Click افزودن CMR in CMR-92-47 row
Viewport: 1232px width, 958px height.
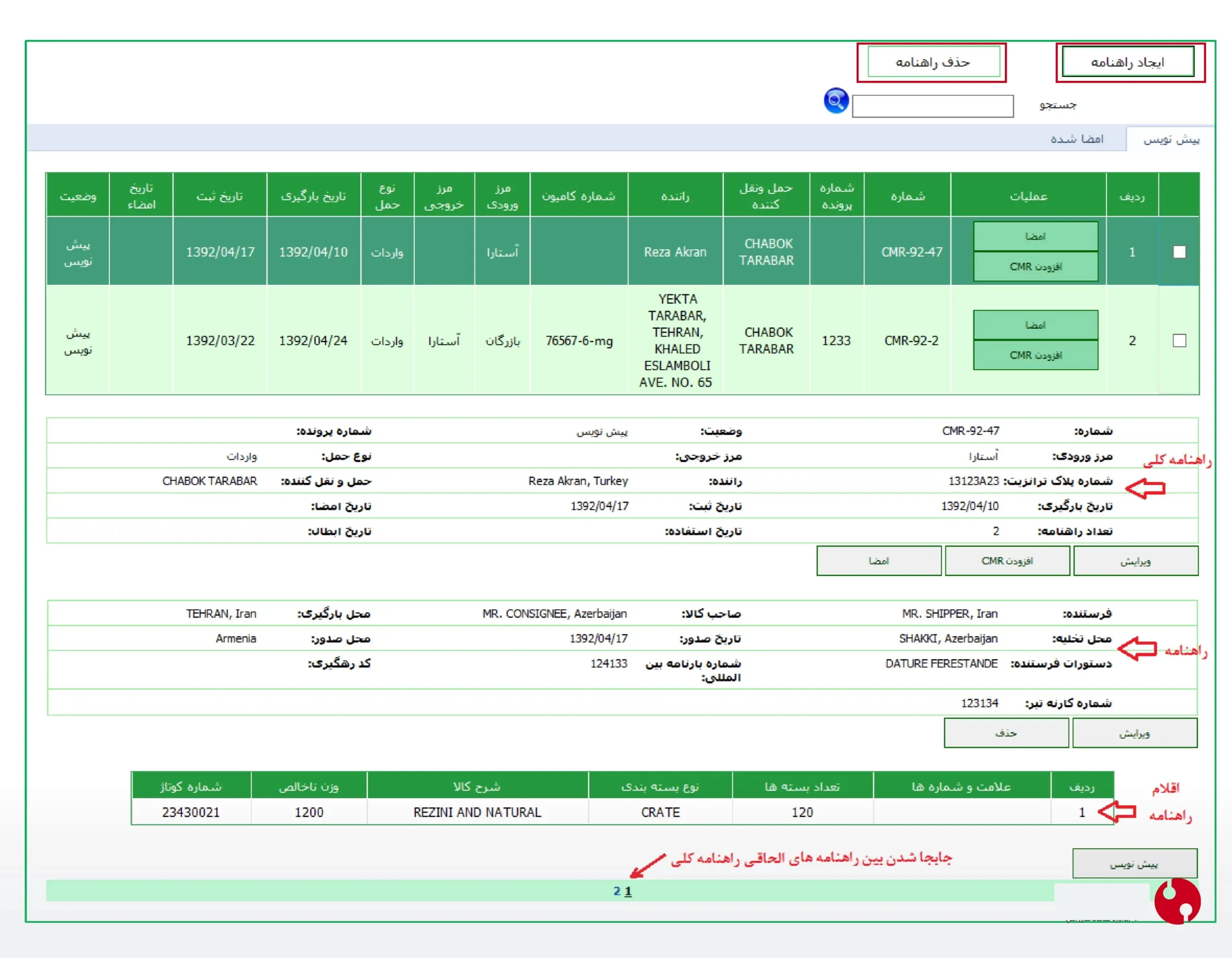(x=1036, y=267)
